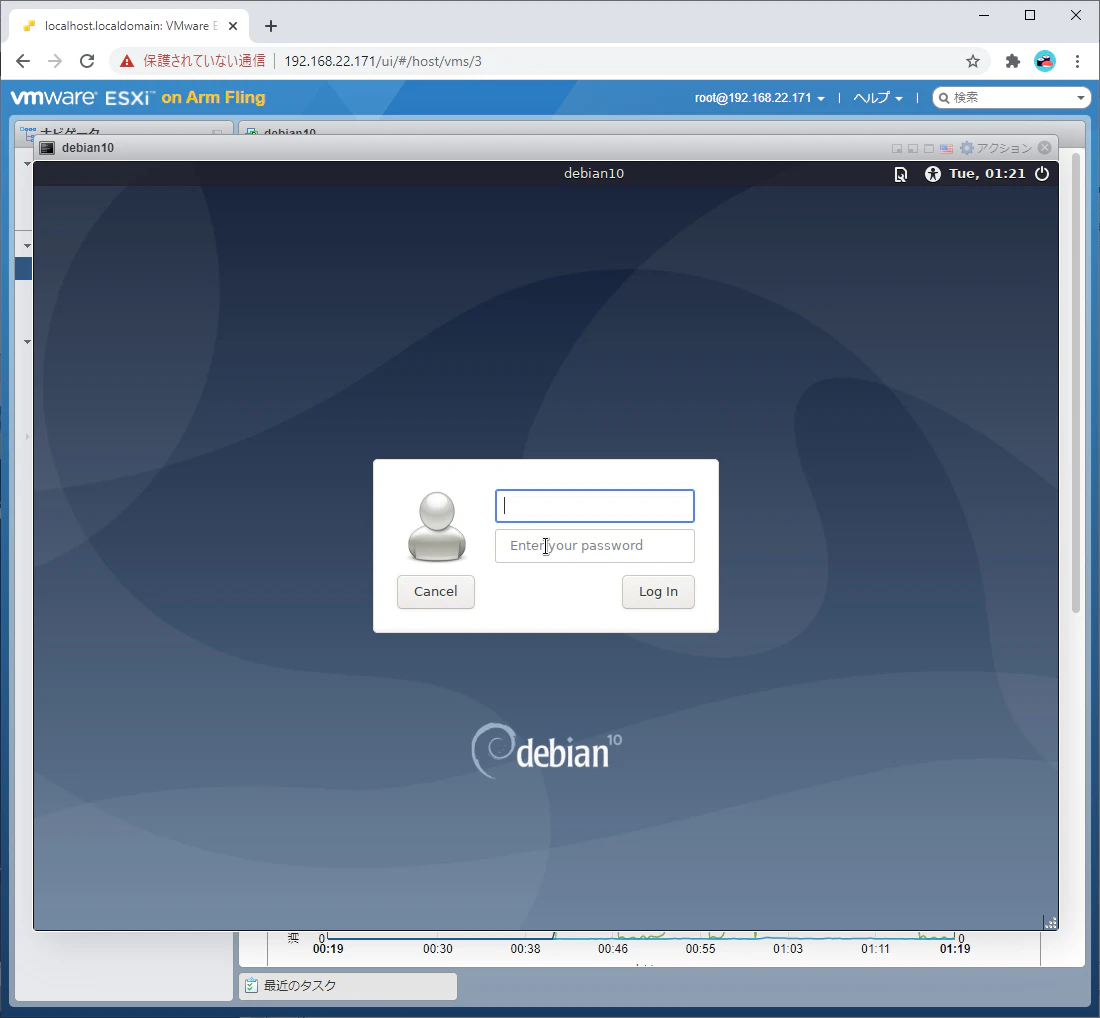1100x1018 pixels.
Task: Expand the search field dropdown arrow
Action: [x=1081, y=98]
